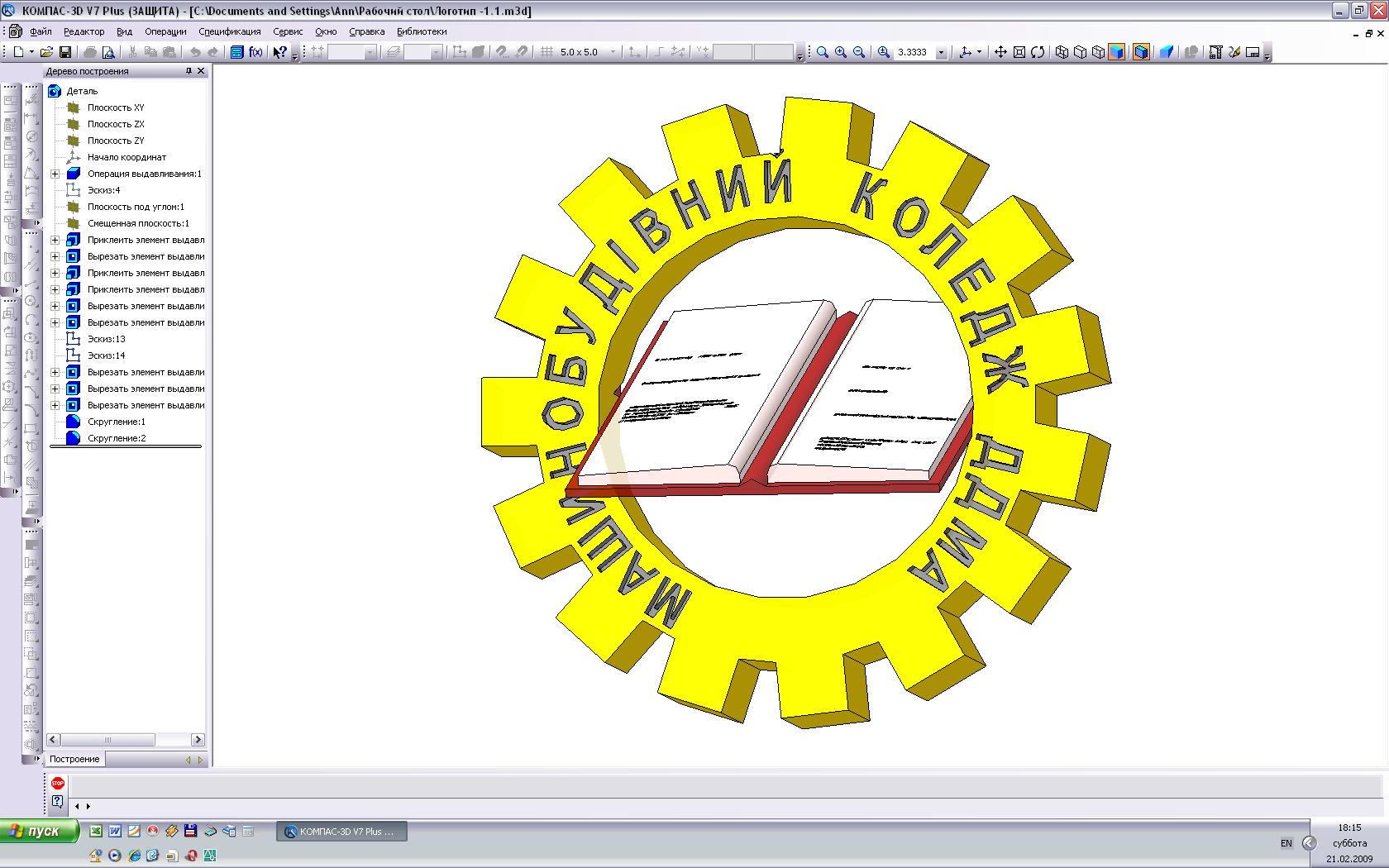Select Смещенная плоскость:1 in the tree
This screenshot has height=868, width=1389.
[138, 223]
